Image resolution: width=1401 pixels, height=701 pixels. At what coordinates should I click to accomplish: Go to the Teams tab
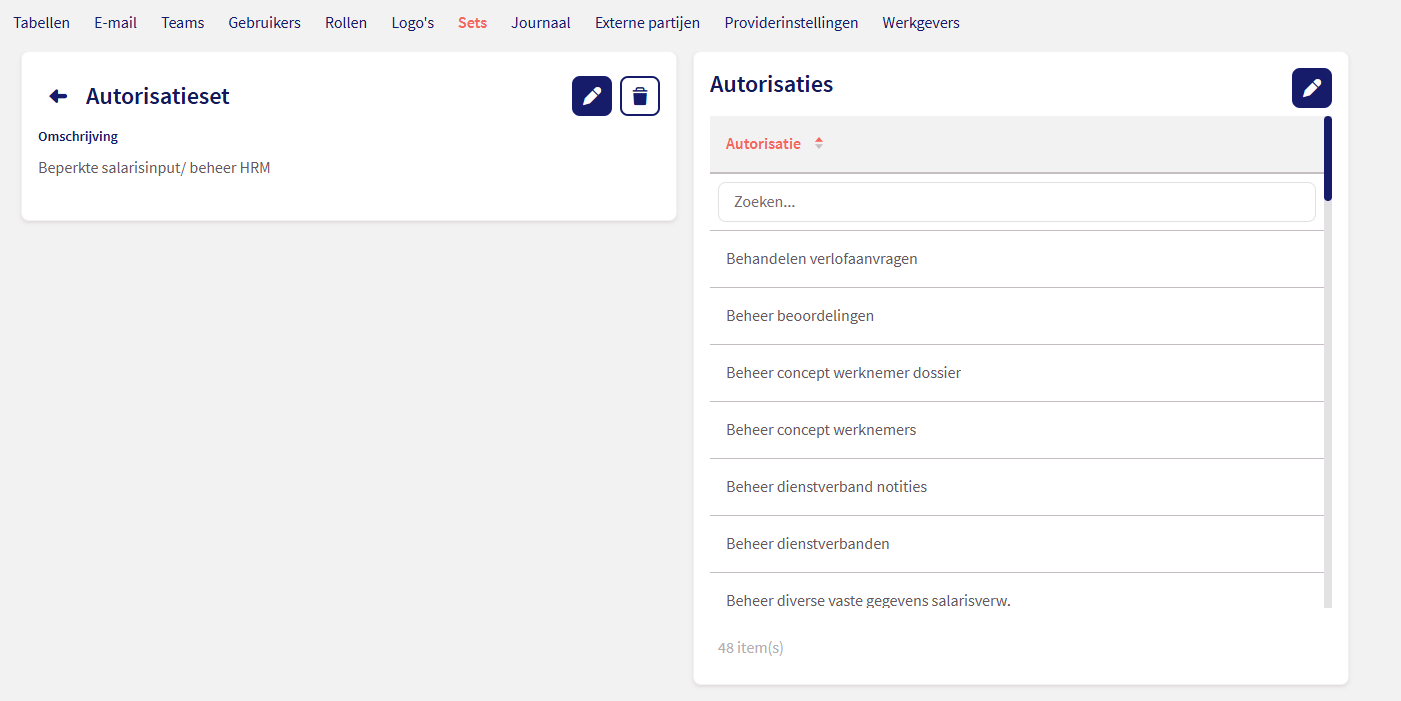tap(182, 22)
